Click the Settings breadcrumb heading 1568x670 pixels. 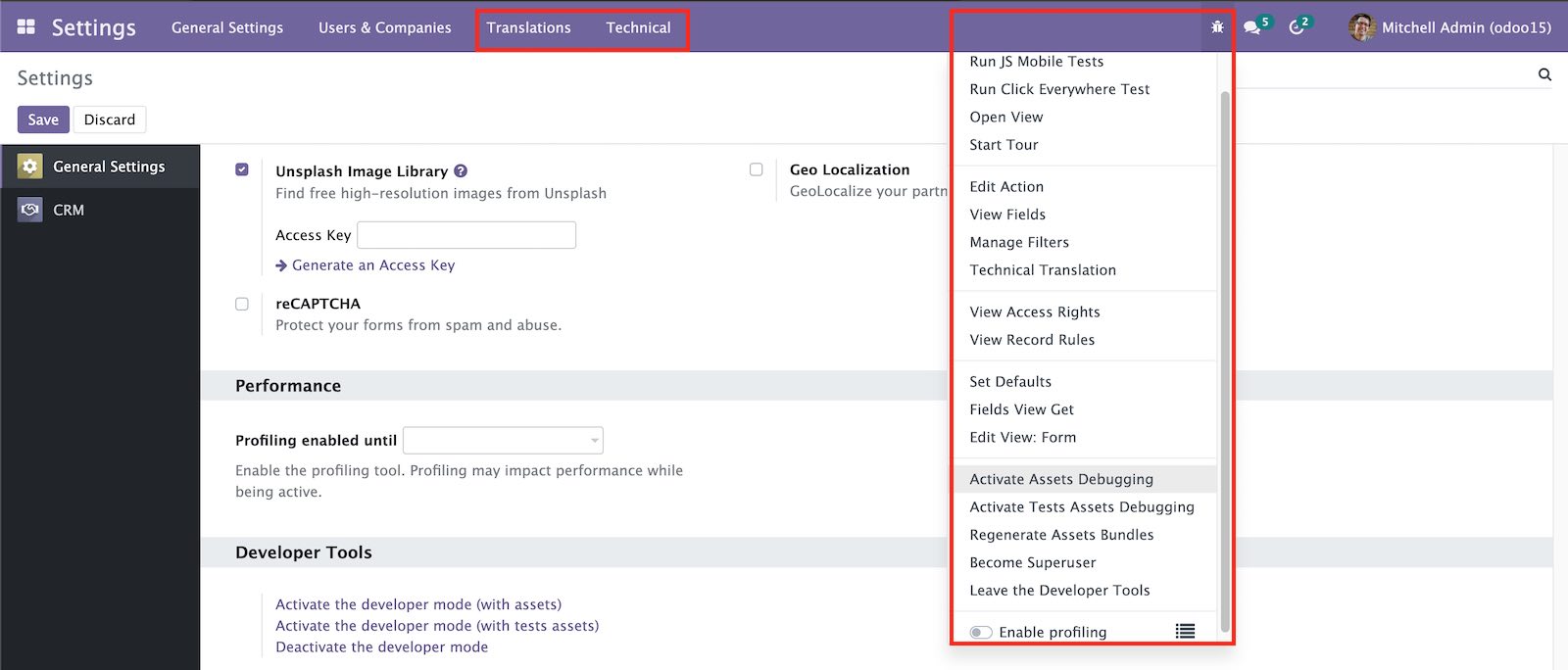55,78
